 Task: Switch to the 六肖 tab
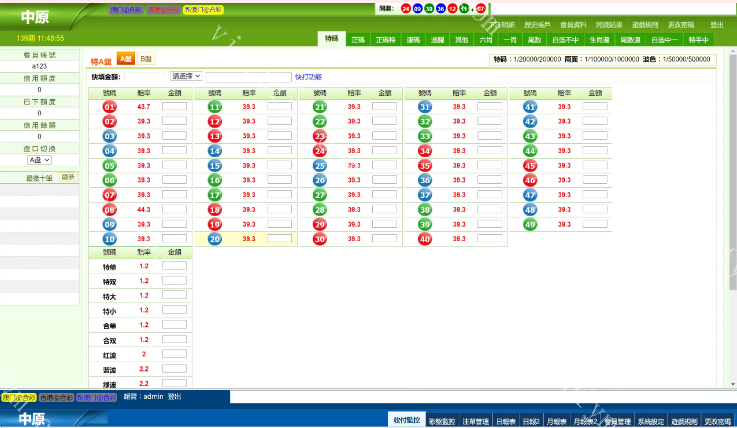coord(485,39)
